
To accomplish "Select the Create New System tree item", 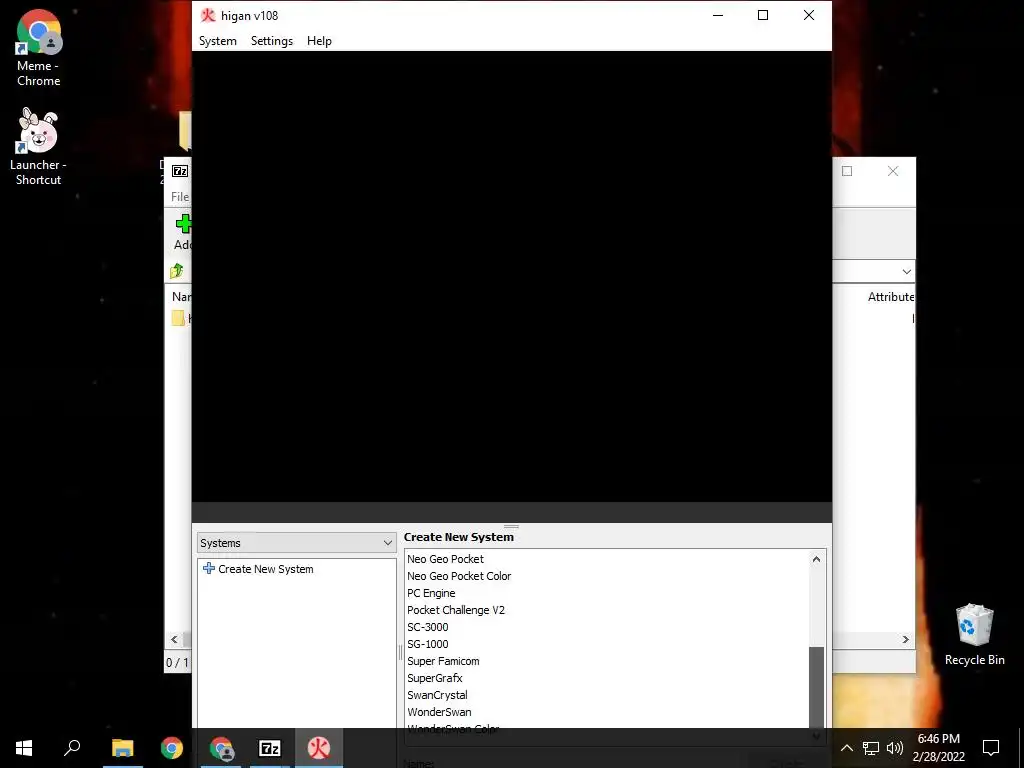I will 258,569.
